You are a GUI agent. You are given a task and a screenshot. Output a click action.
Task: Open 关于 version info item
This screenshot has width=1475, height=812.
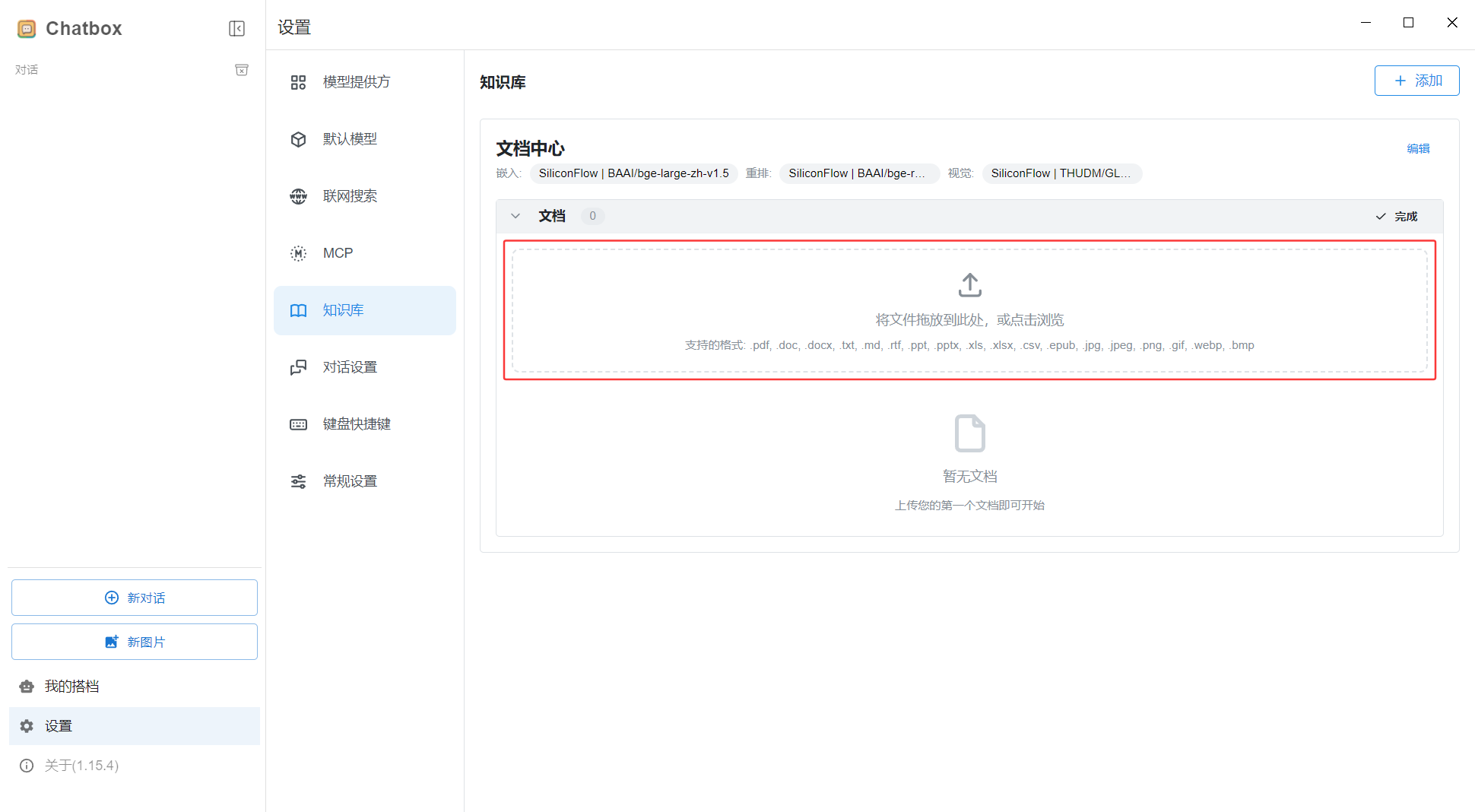pos(81,766)
